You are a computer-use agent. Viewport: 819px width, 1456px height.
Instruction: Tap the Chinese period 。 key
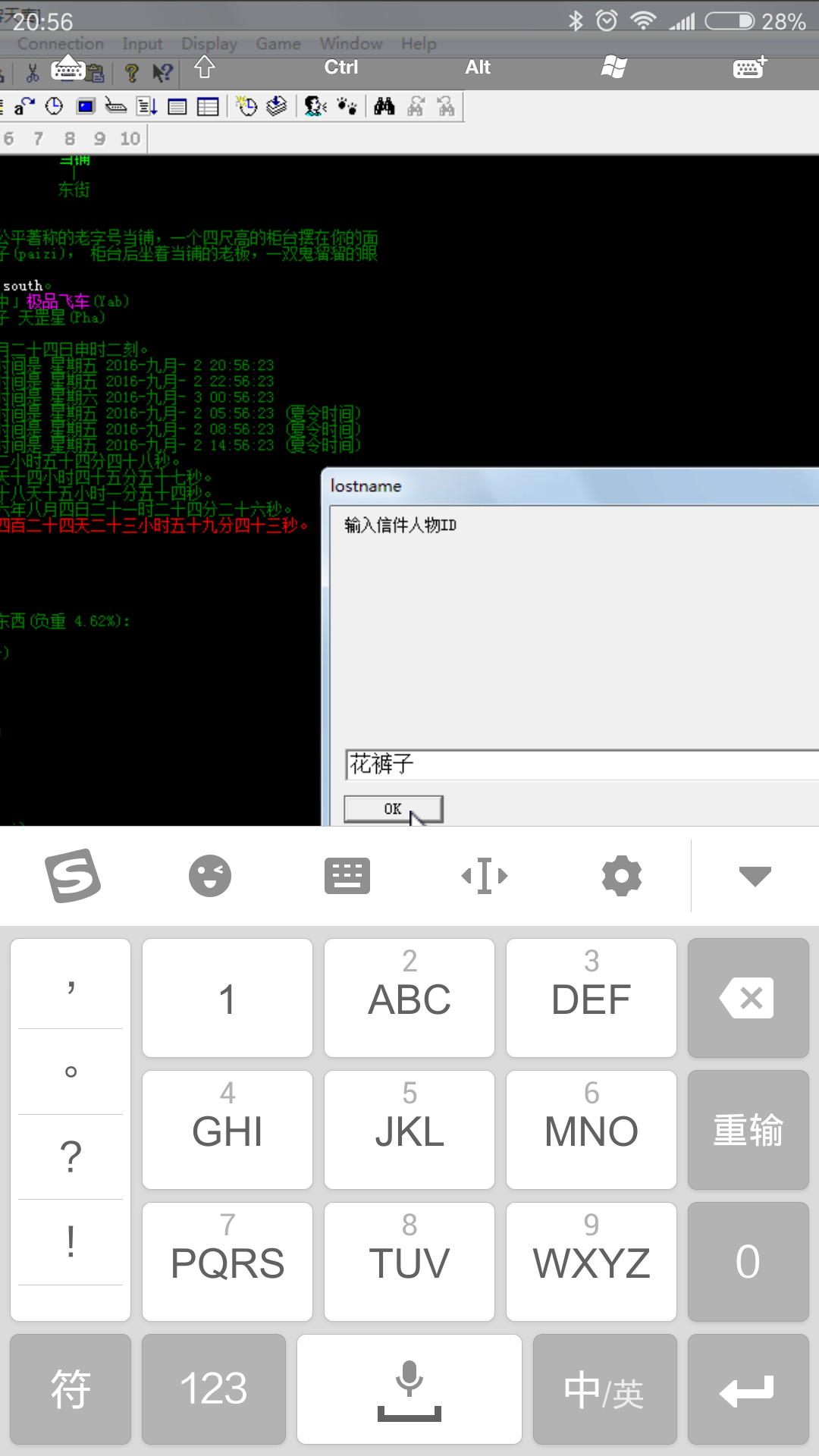(x=71, y=1072)
